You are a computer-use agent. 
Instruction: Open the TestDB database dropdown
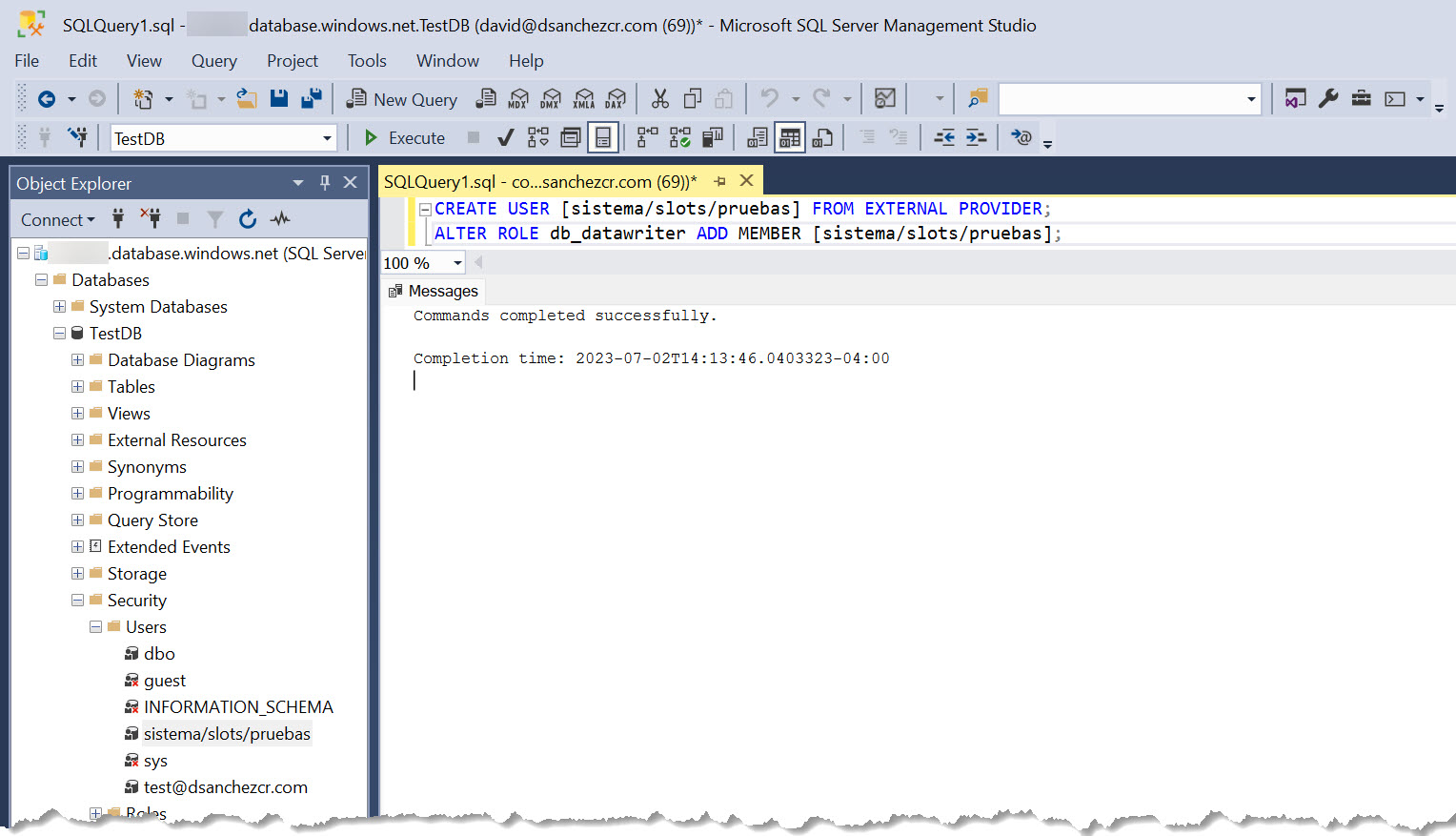tap(327, 138)
